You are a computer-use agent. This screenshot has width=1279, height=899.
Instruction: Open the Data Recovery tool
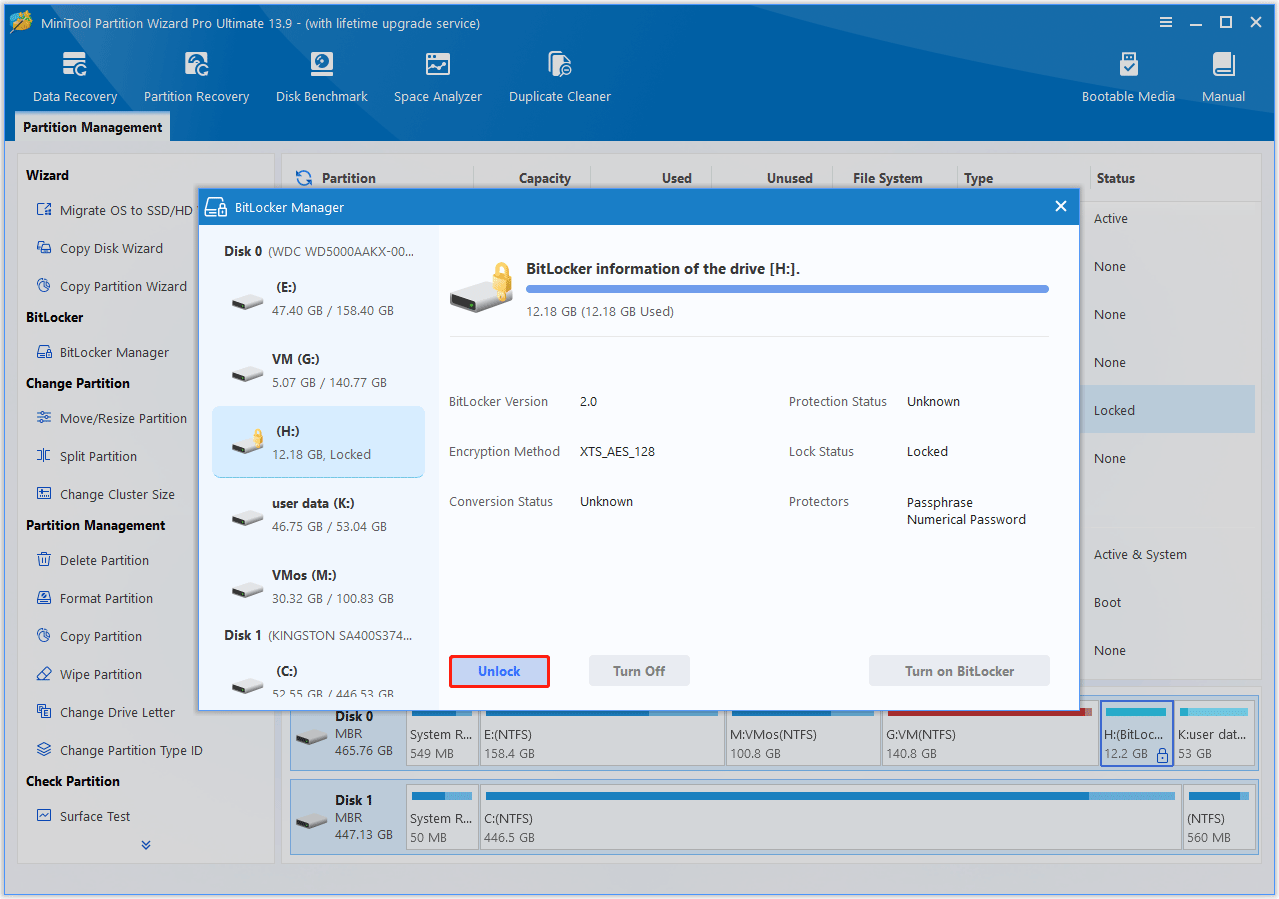click(x=75, y=78)
